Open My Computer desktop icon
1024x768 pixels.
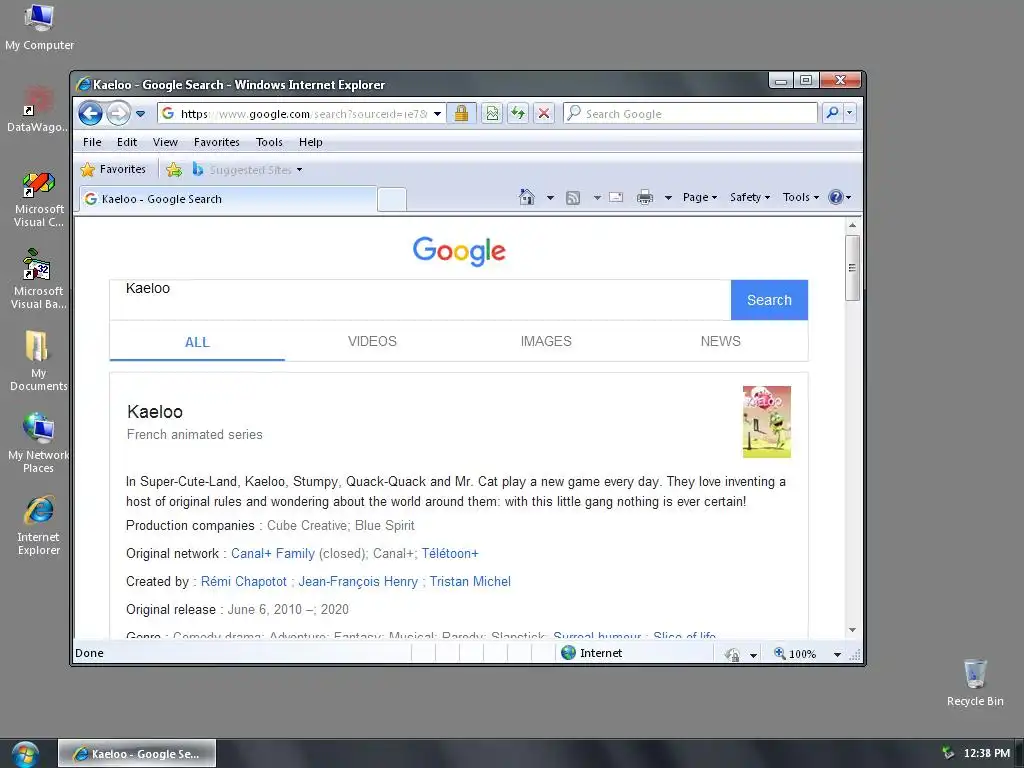(39, 28)
